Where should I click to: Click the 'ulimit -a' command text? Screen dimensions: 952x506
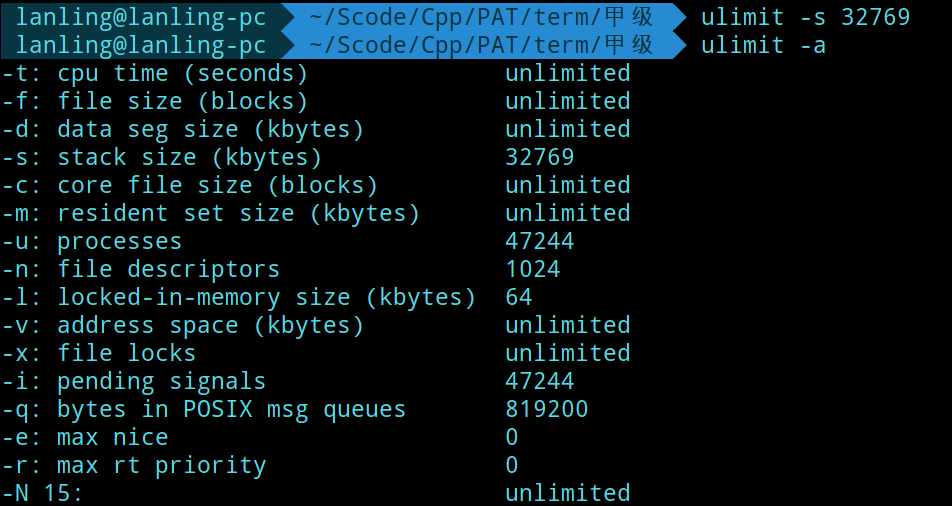[x=763, y=45]
